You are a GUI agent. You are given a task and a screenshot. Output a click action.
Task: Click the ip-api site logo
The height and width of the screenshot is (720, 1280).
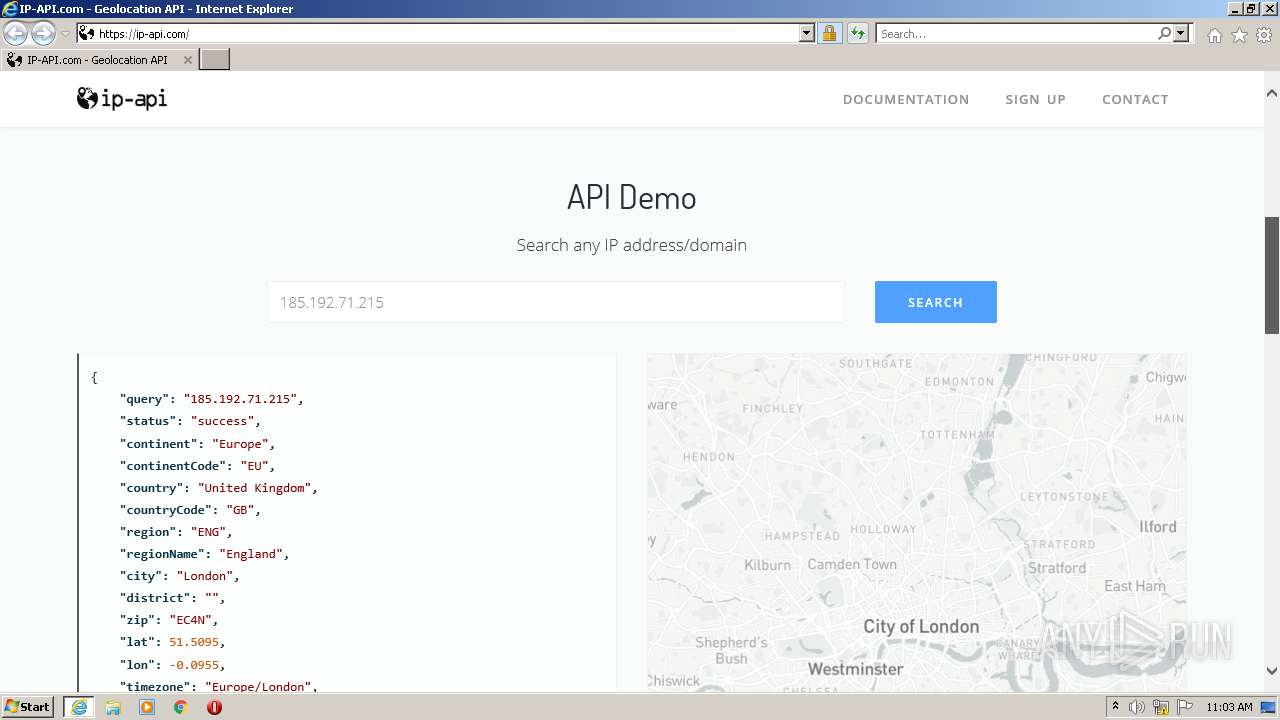[122, 98]
